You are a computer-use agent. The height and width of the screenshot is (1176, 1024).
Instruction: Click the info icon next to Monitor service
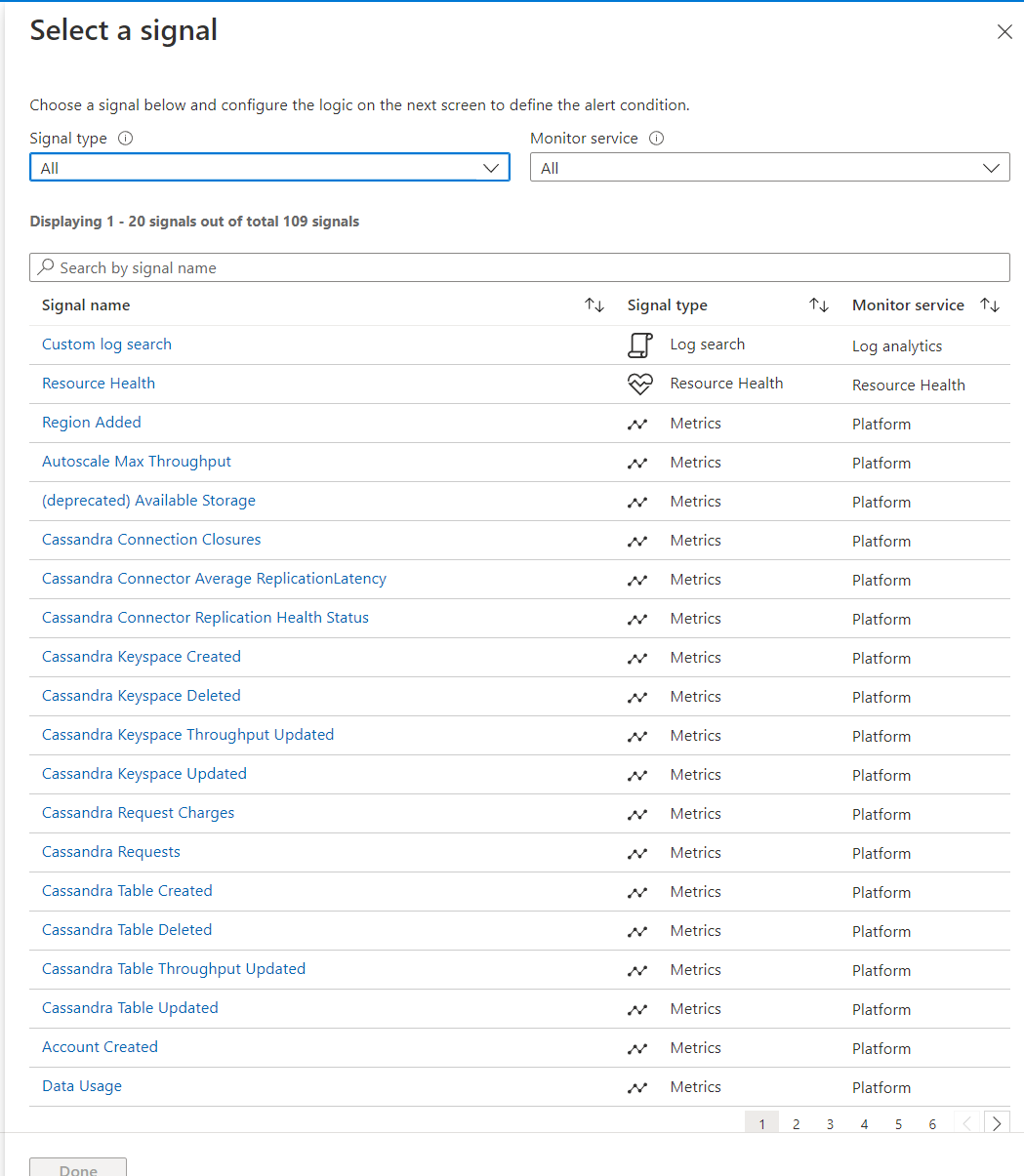(656, 138)
